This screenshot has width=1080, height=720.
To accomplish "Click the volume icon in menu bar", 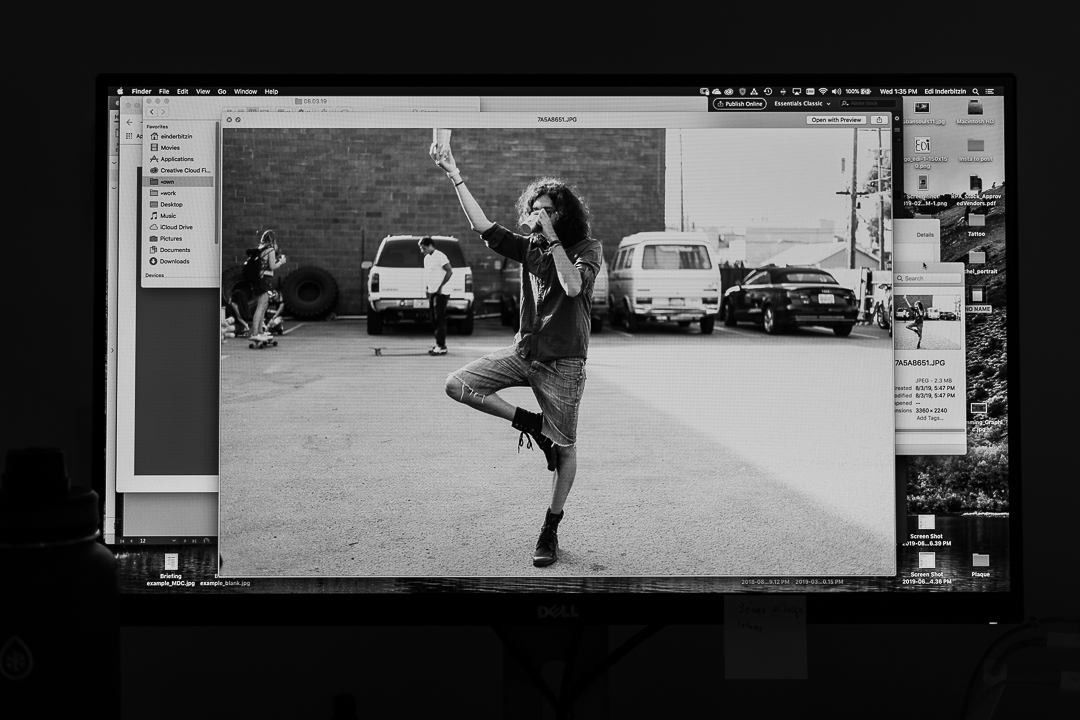I will 836,91.
